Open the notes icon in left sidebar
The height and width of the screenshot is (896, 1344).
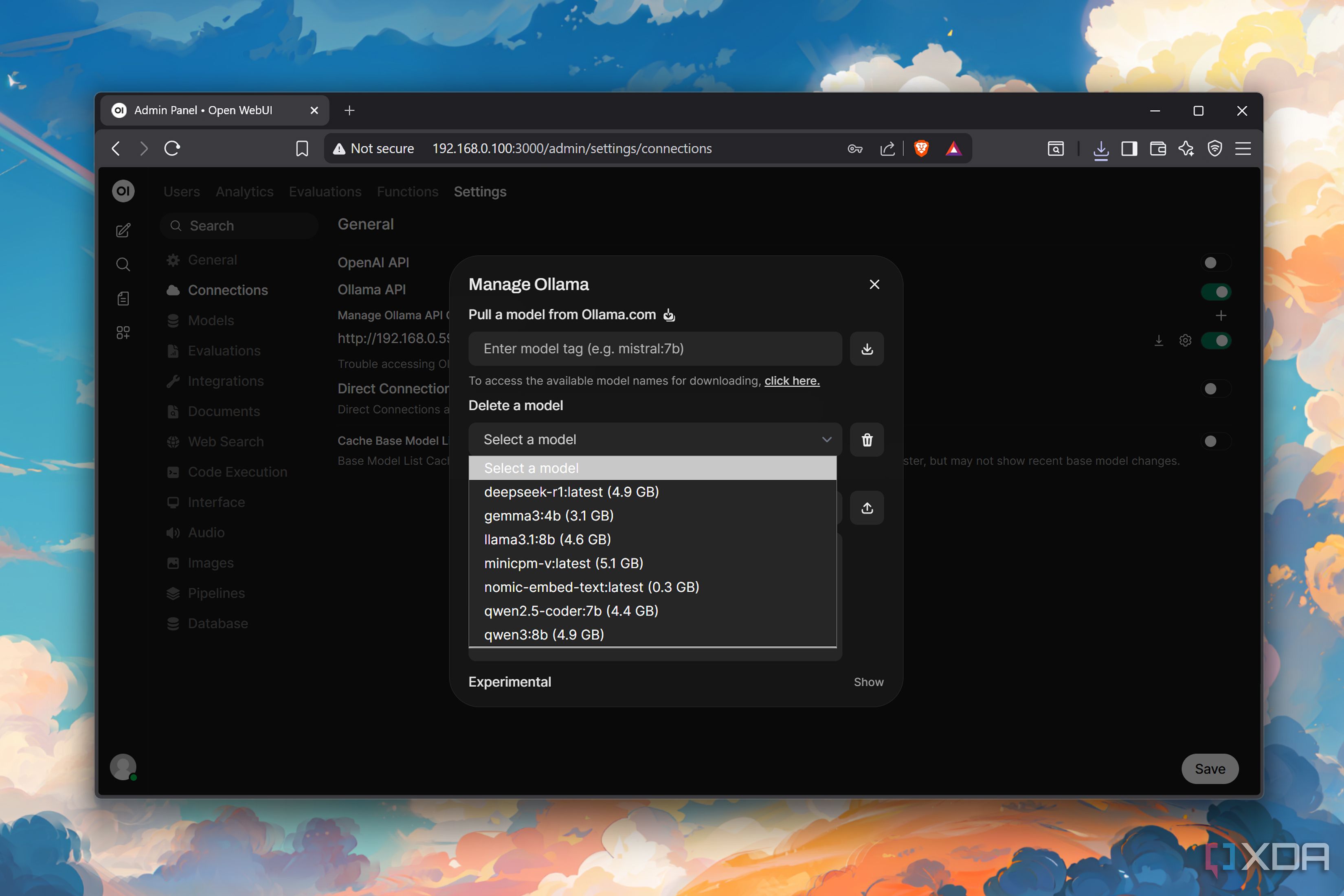[123, 298]
